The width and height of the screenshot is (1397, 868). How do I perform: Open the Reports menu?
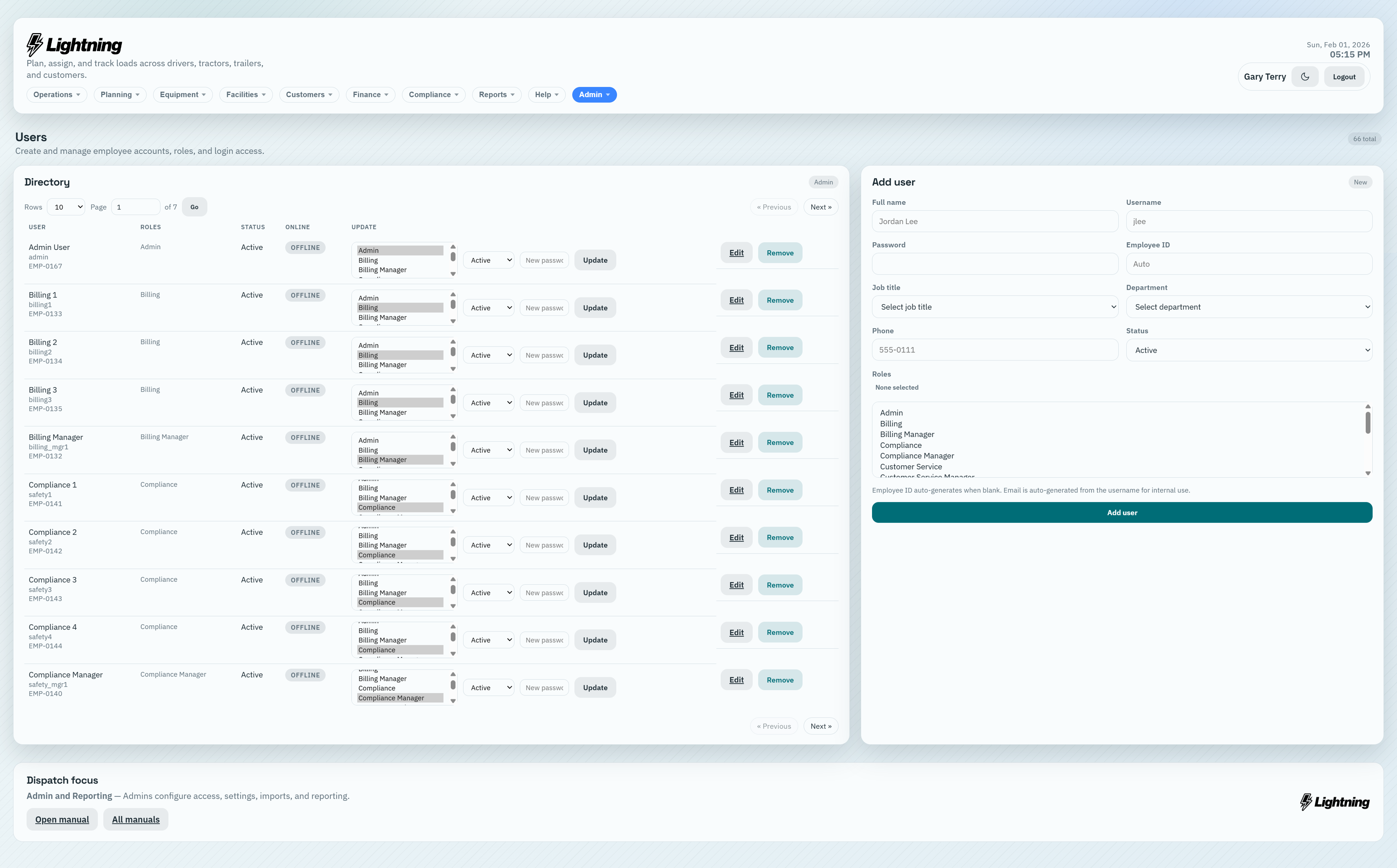(x=496, y=94)
